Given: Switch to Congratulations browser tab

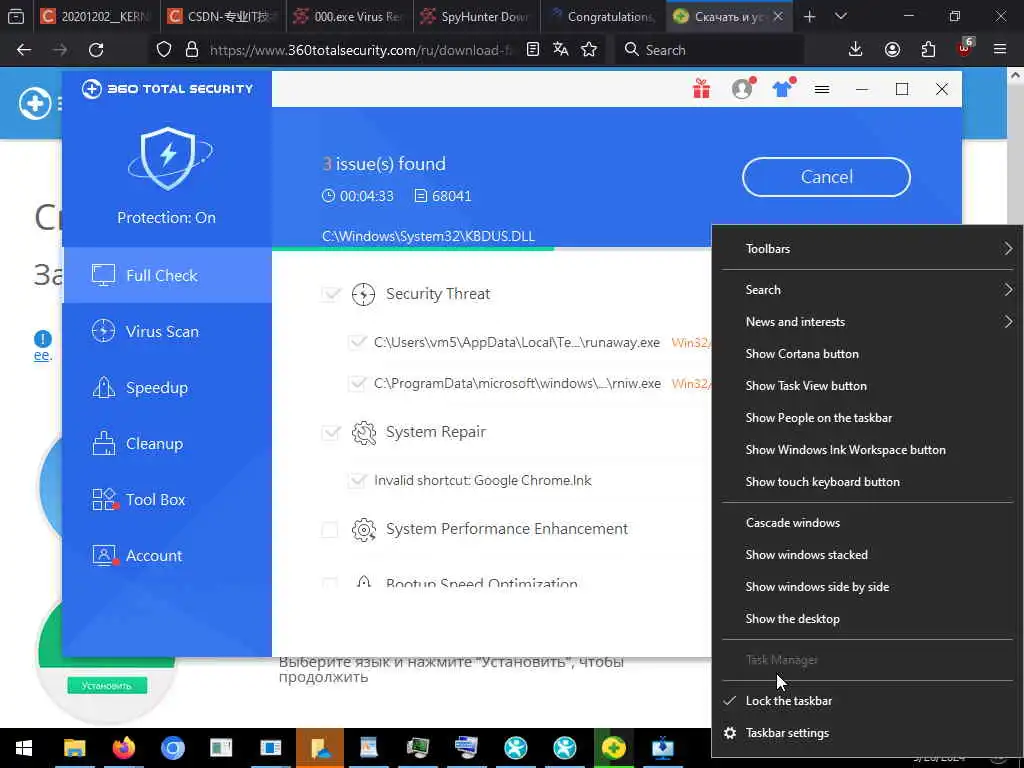Looking at the screenshot, I should (x=603, y=16).
